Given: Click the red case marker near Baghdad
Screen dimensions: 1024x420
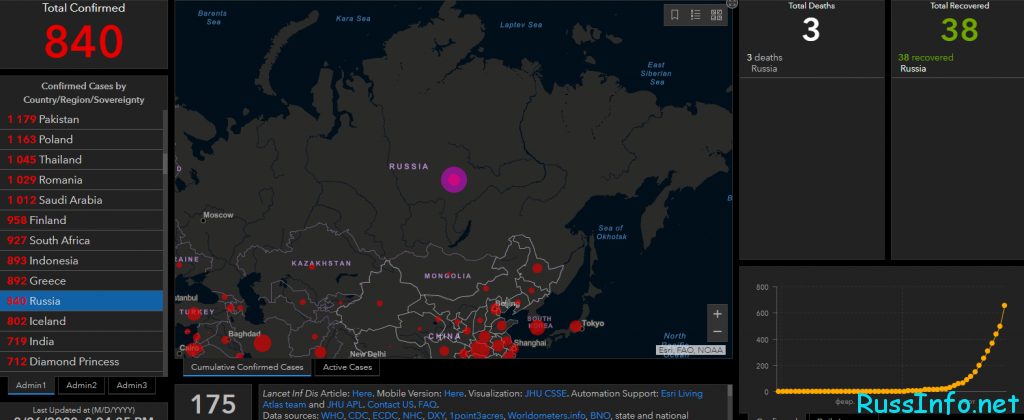Looking at the screenshot, I should [x=262, y=343].
